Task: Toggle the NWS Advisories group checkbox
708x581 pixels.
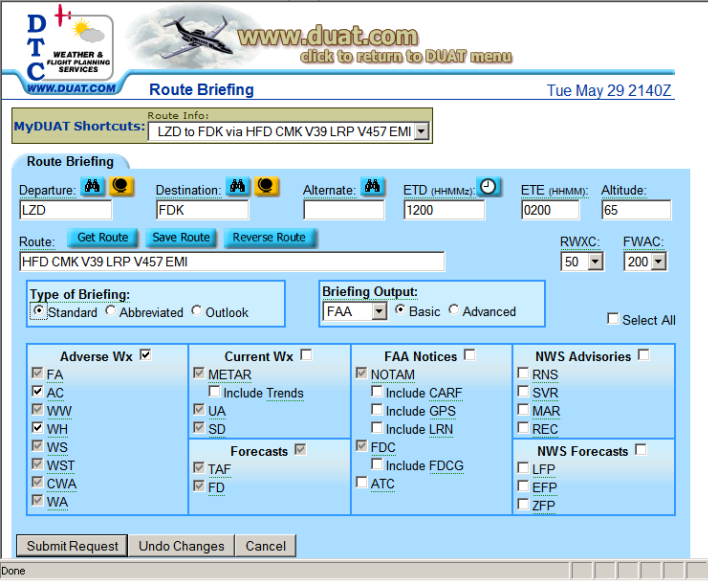Action: tap(643, 355)
